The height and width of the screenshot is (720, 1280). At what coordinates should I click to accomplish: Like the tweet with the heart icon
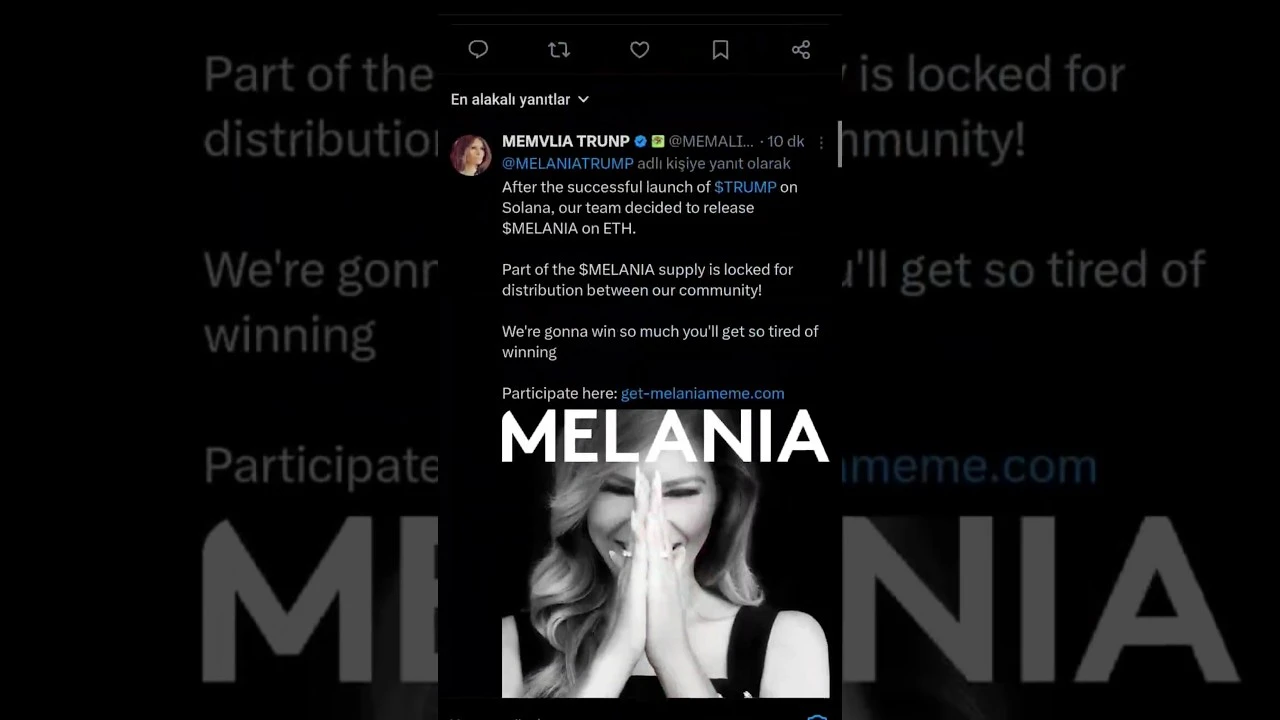(640, 50)
